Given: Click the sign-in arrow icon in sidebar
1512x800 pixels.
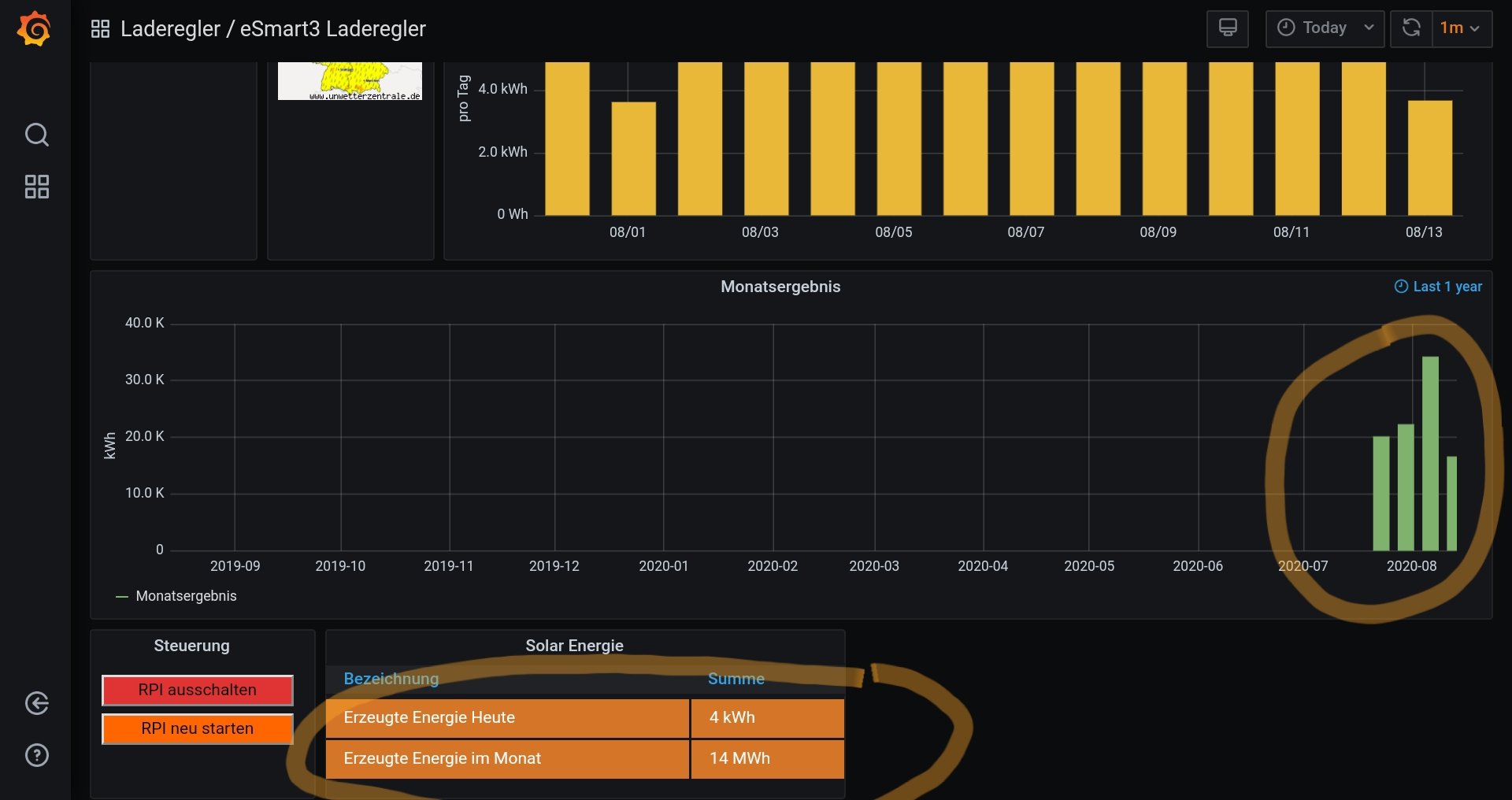Looking at the screenshot, I should 36,703.
